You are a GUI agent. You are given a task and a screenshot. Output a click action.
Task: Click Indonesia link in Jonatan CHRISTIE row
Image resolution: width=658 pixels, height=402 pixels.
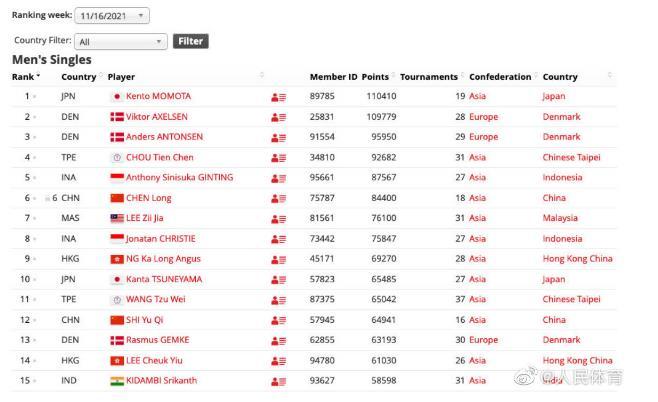tap(562, 239)
